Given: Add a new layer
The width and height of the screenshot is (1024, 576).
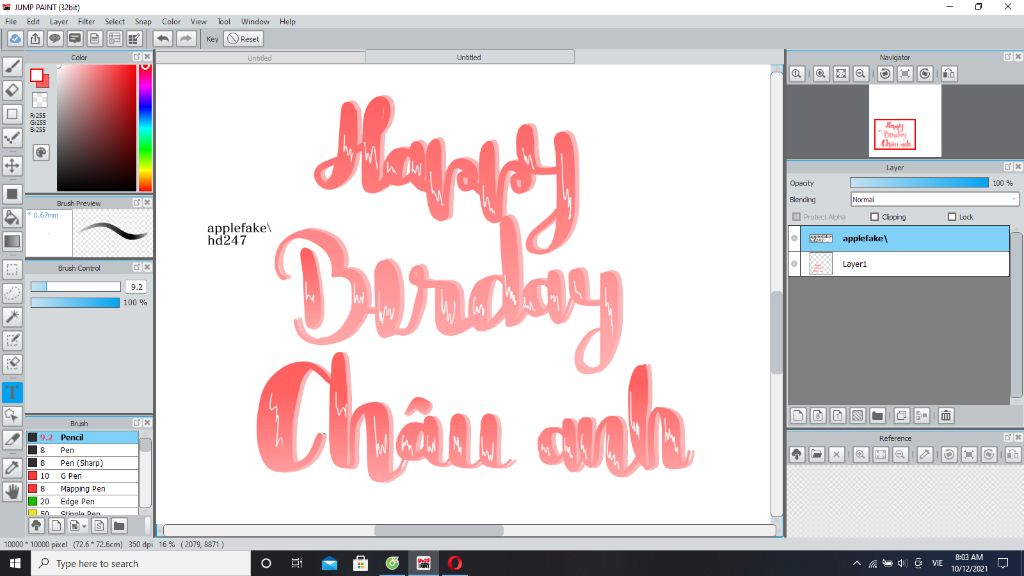Looking at the screenshot, I should pos(798,415).
